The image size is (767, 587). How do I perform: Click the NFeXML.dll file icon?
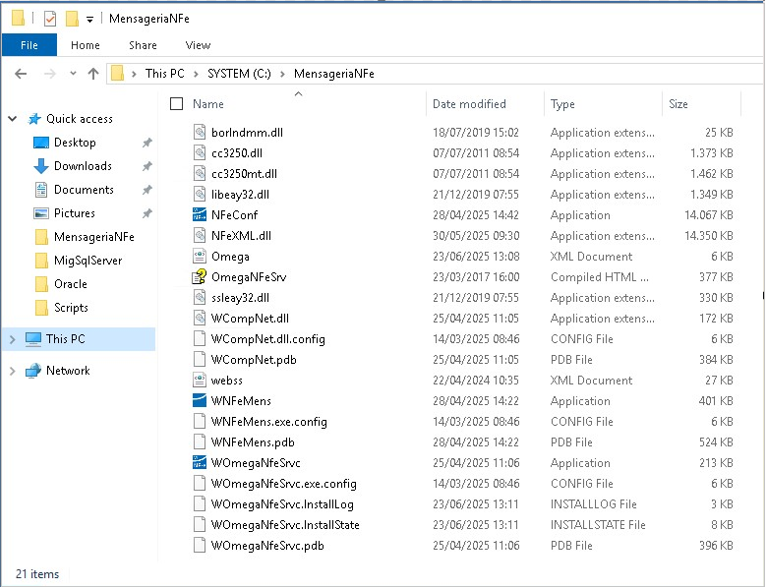coord(199,236)
